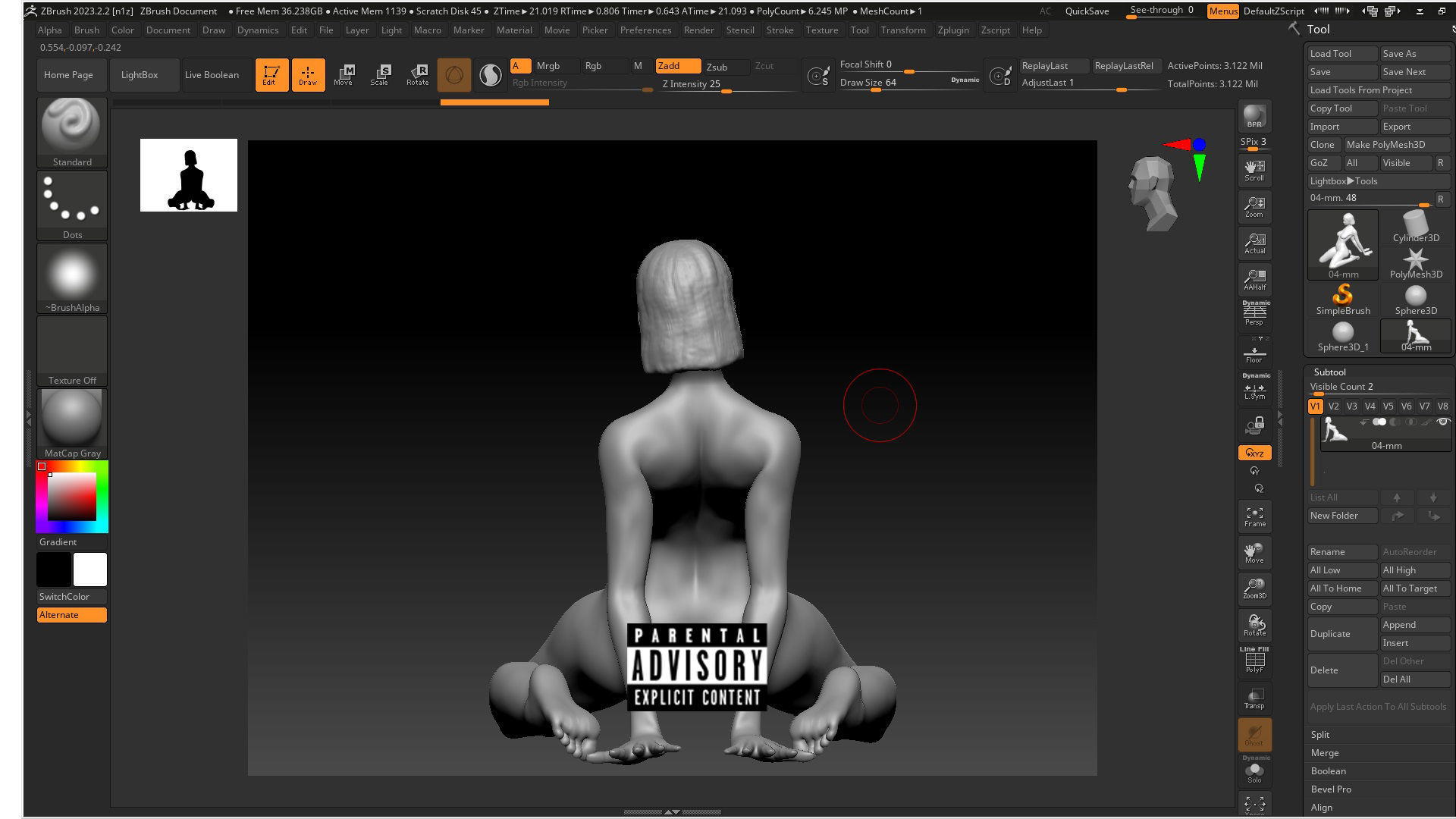Click the Gizmo 3D sphere icon
This screenshot has width=1456, height=819.
pos(453,74)
